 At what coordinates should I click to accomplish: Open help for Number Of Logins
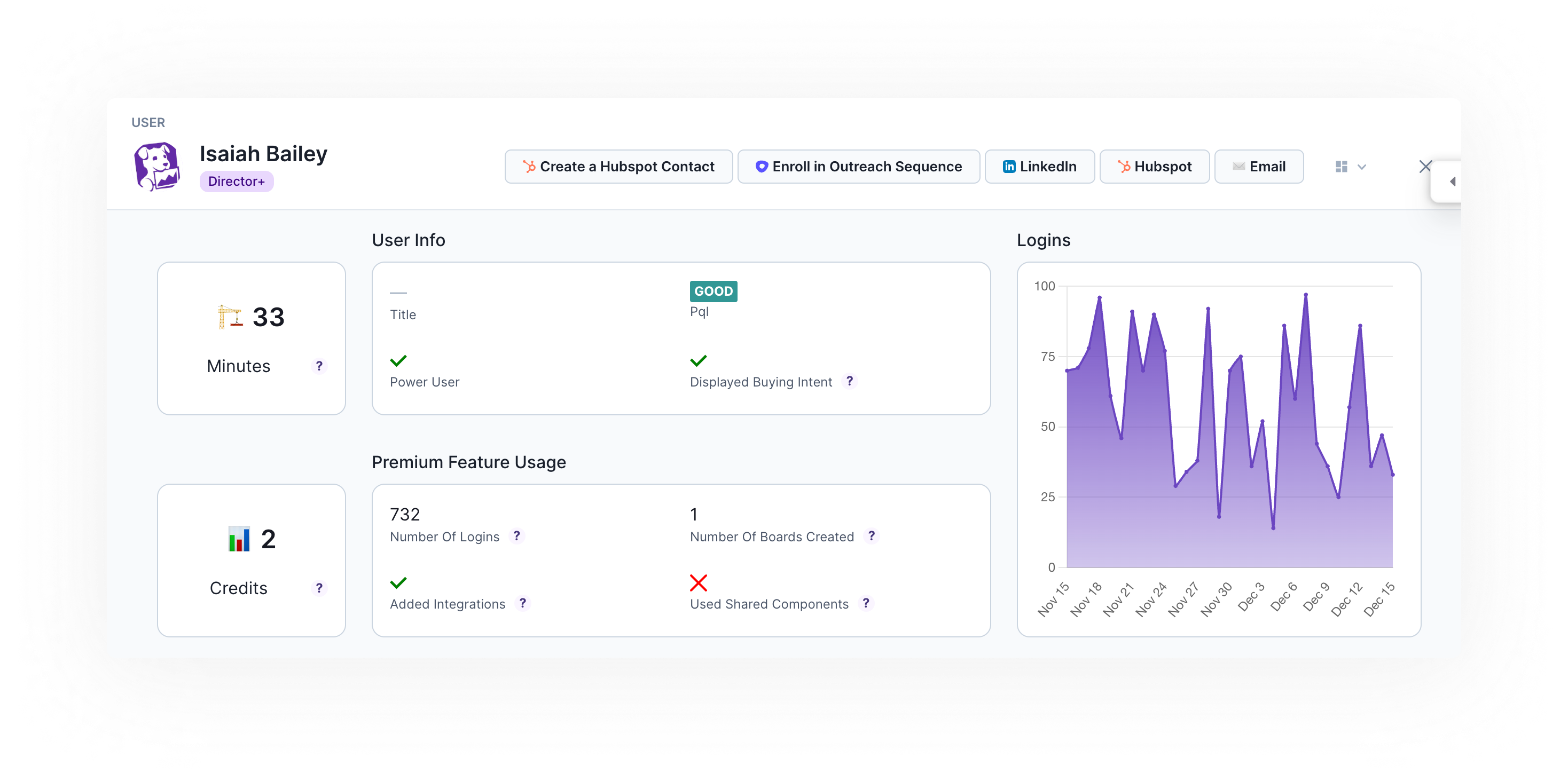tap(517, 535)
